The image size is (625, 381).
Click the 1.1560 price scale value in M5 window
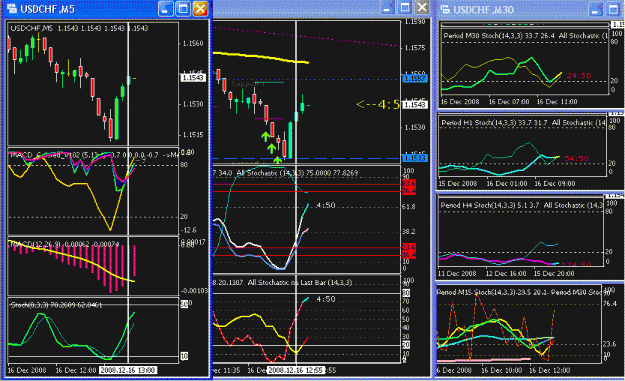pos(193,43)
